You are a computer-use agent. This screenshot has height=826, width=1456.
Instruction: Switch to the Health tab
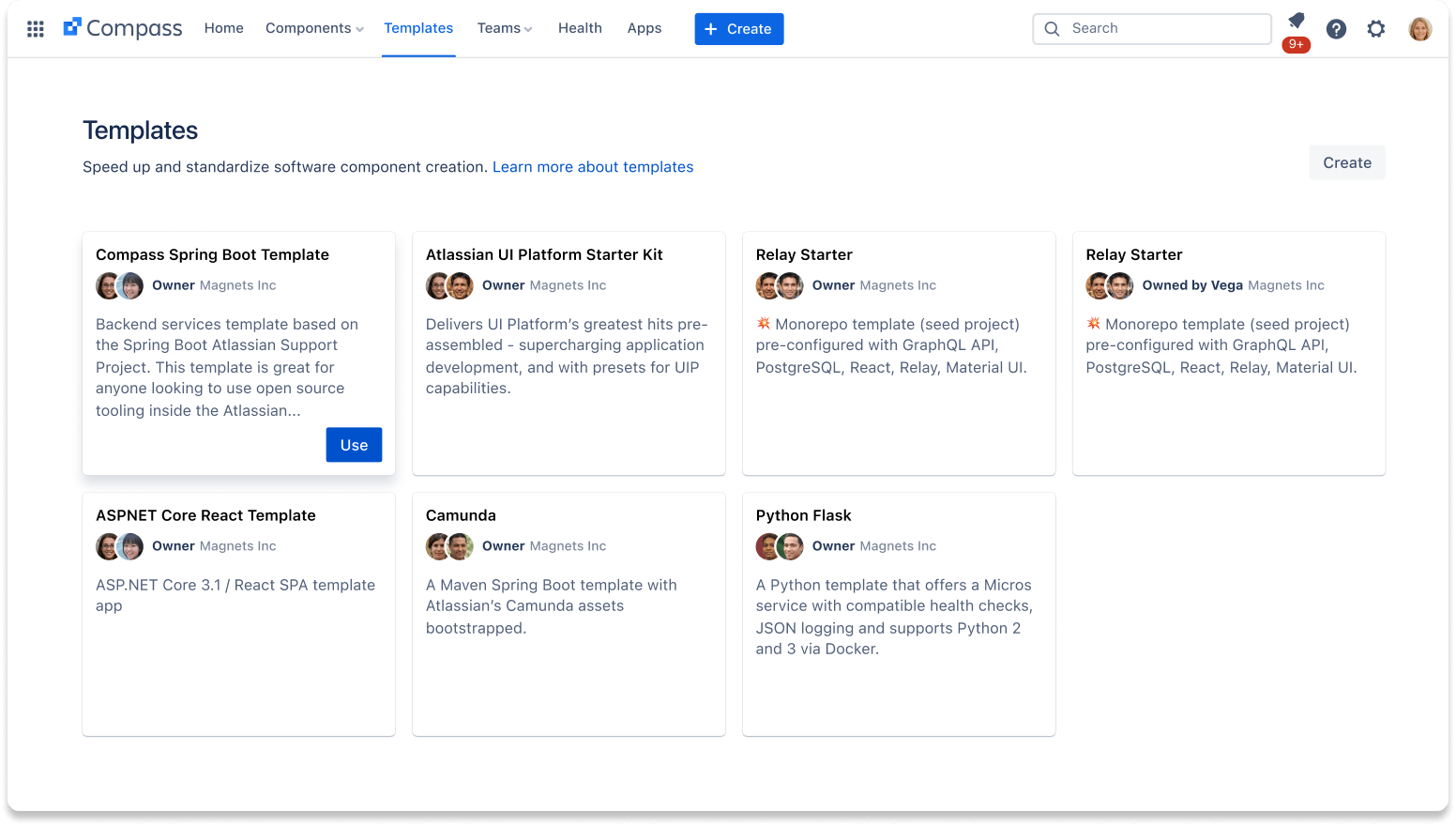click(580, 28)
